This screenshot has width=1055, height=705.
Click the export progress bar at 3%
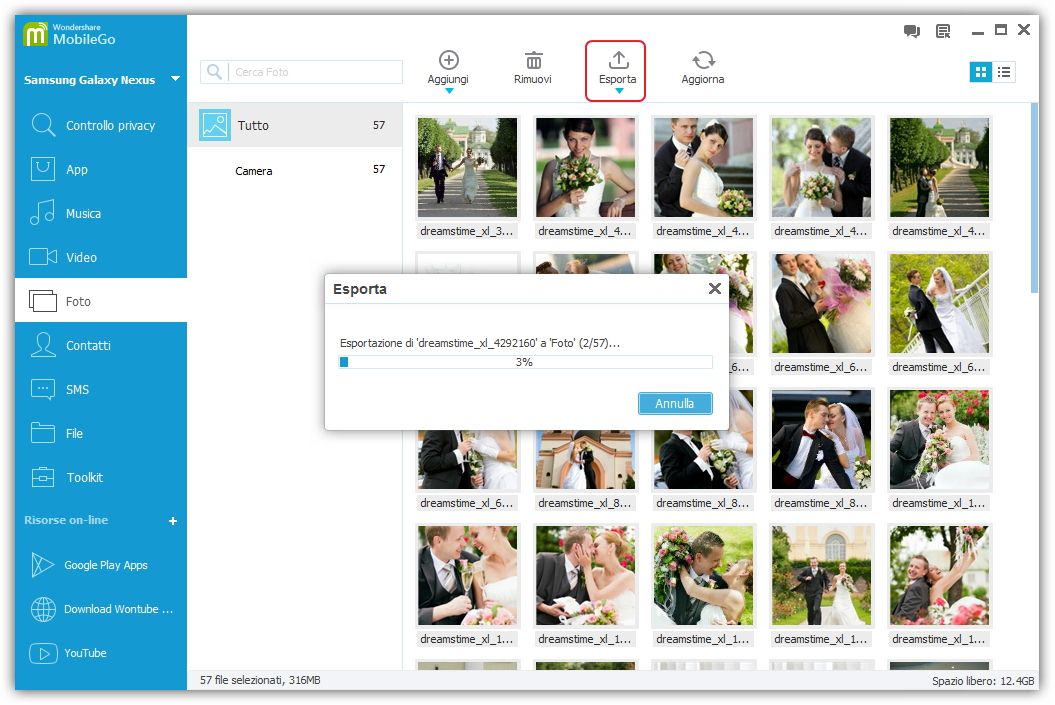pyautogui.click(x=525, y=362)
